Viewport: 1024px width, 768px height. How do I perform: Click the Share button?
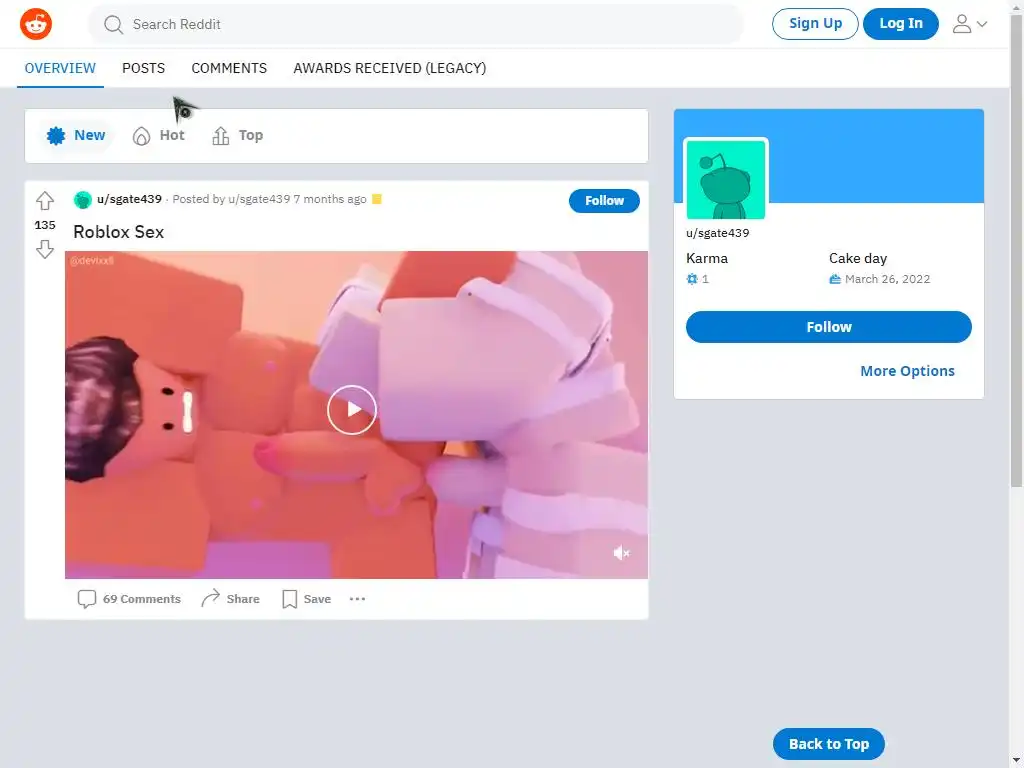[230, 599]
